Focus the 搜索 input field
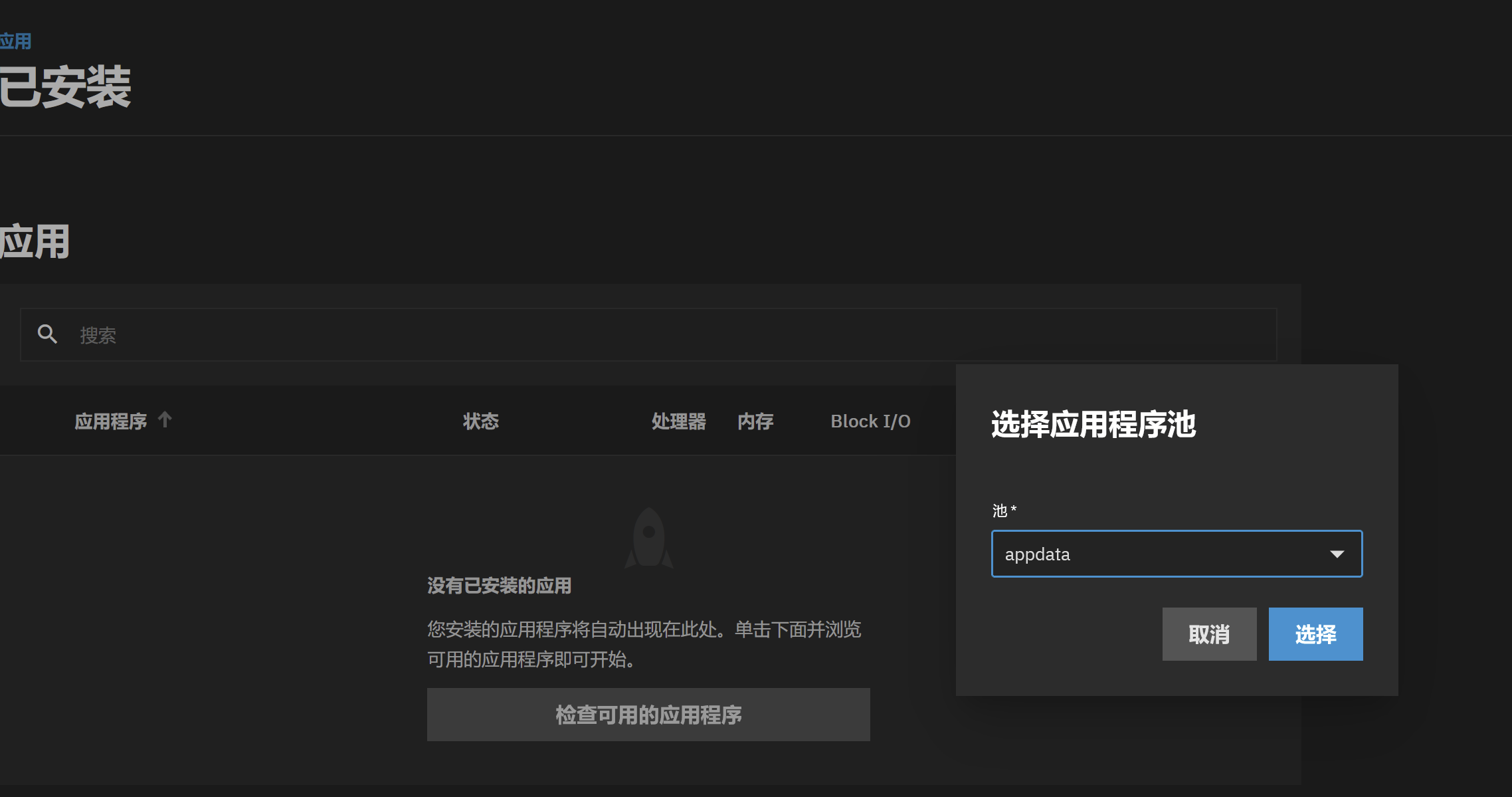This screenshot has height=797, width=1512. tap(648, 334)
